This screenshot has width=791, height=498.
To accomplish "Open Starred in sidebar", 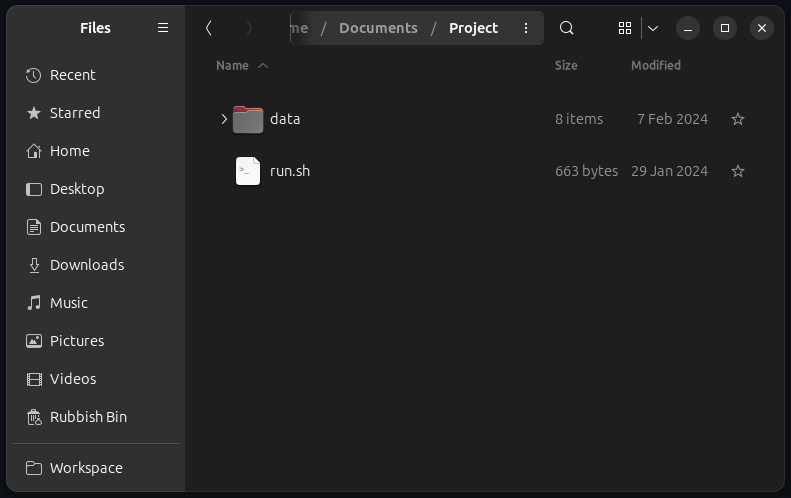I will pyautogui.click(x=75, y=113).
